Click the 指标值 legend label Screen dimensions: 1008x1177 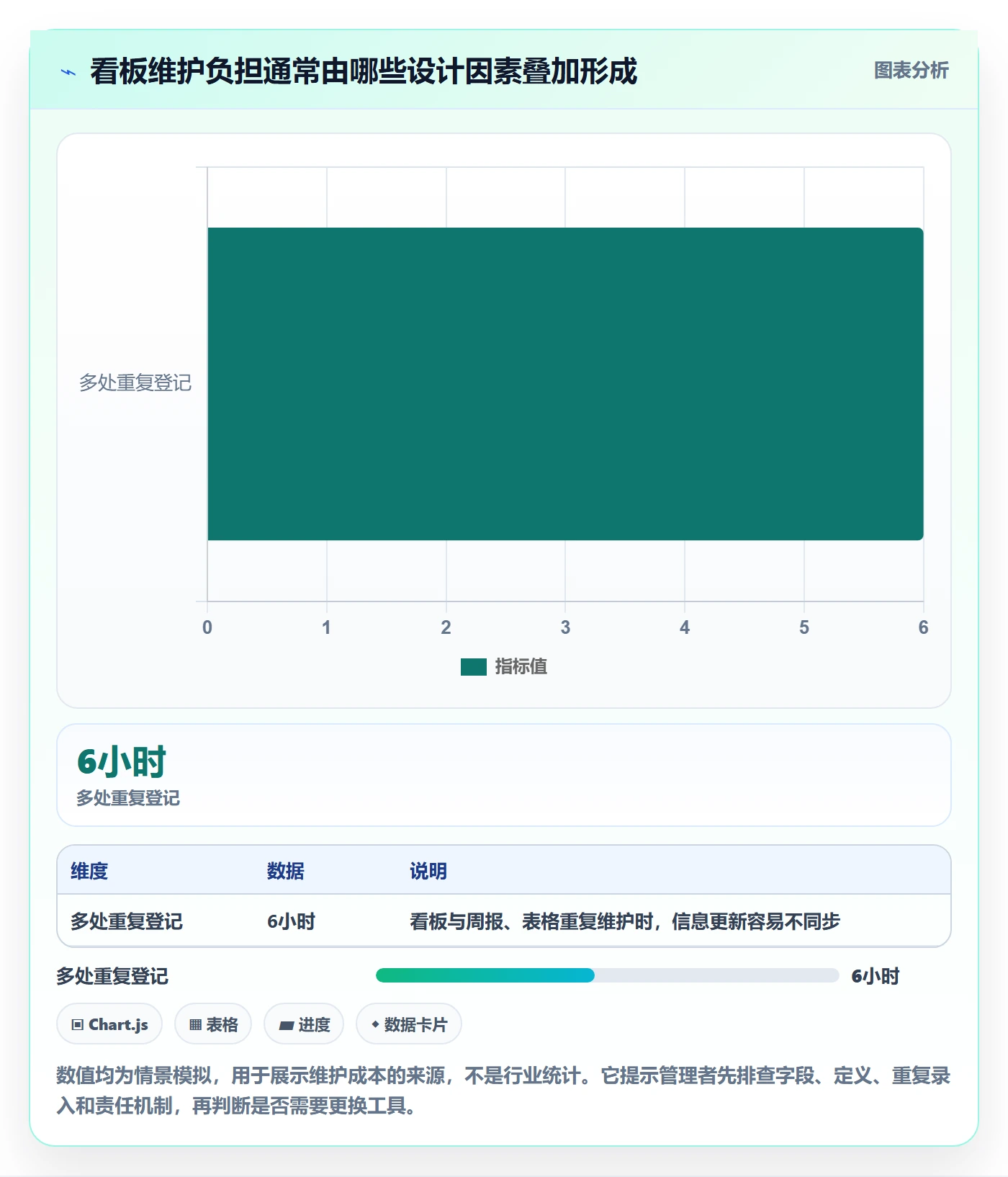tap(521, 667)
